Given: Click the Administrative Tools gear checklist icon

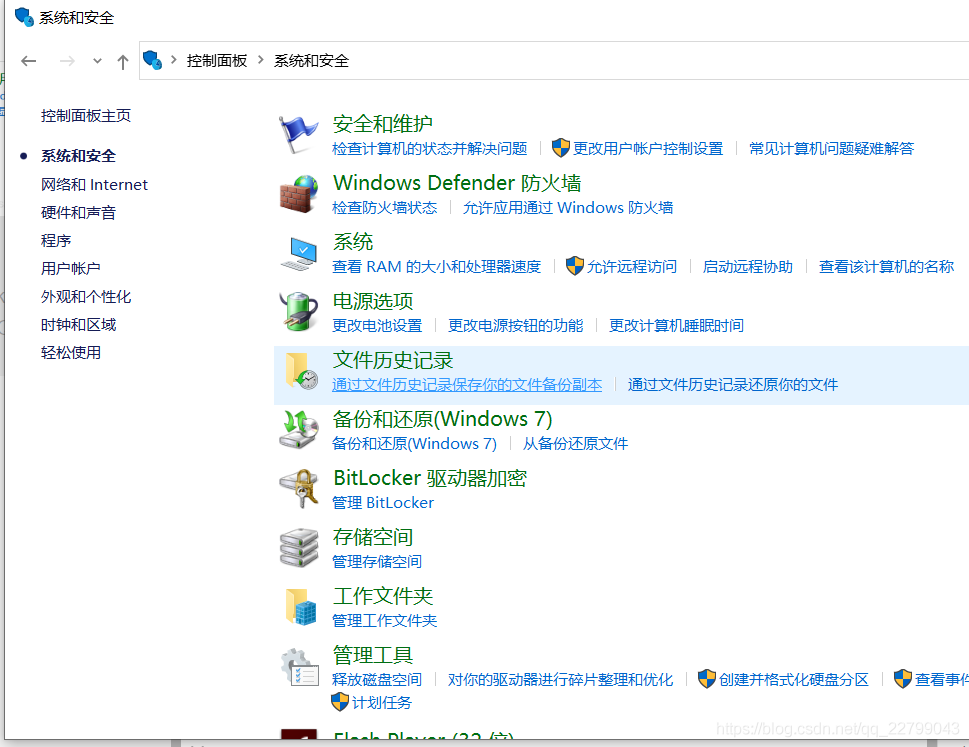Looking at the screenshot, I should click(x=300, y=667).
